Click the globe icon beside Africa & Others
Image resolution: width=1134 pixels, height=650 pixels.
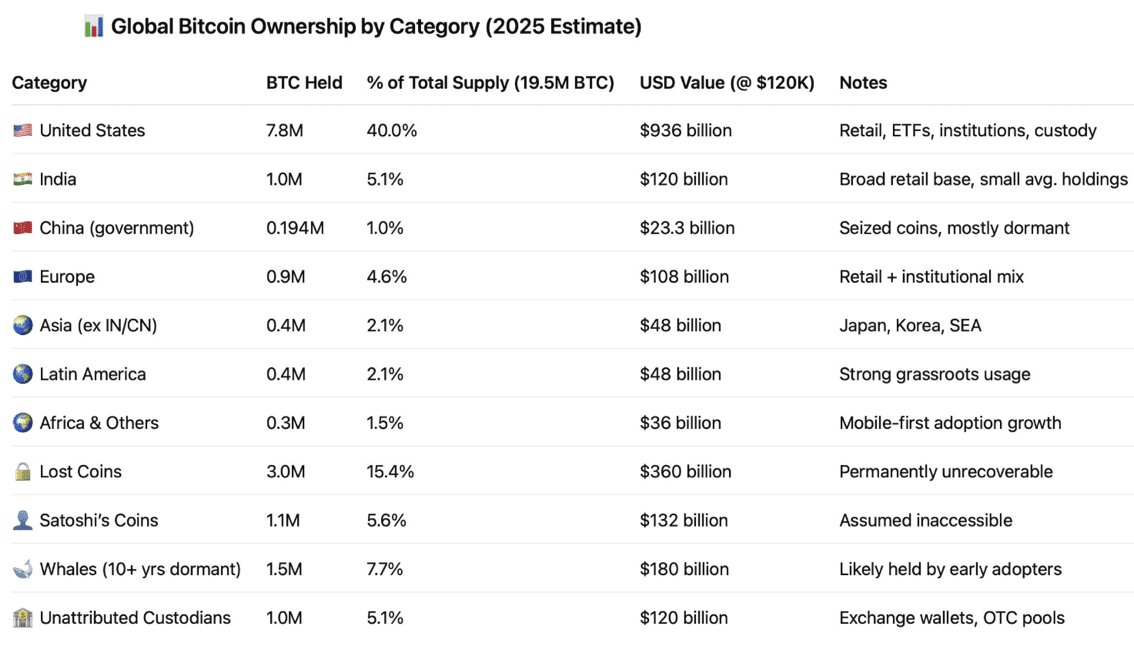click(22, 423)
